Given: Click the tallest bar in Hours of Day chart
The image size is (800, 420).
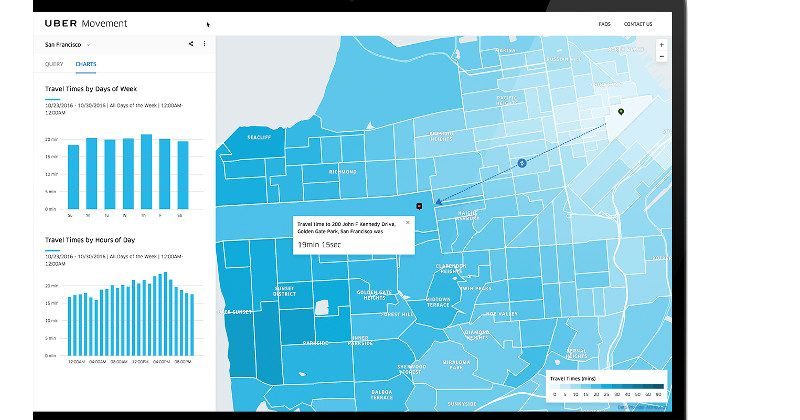Looking at the screenshot, I should [165, 314].
